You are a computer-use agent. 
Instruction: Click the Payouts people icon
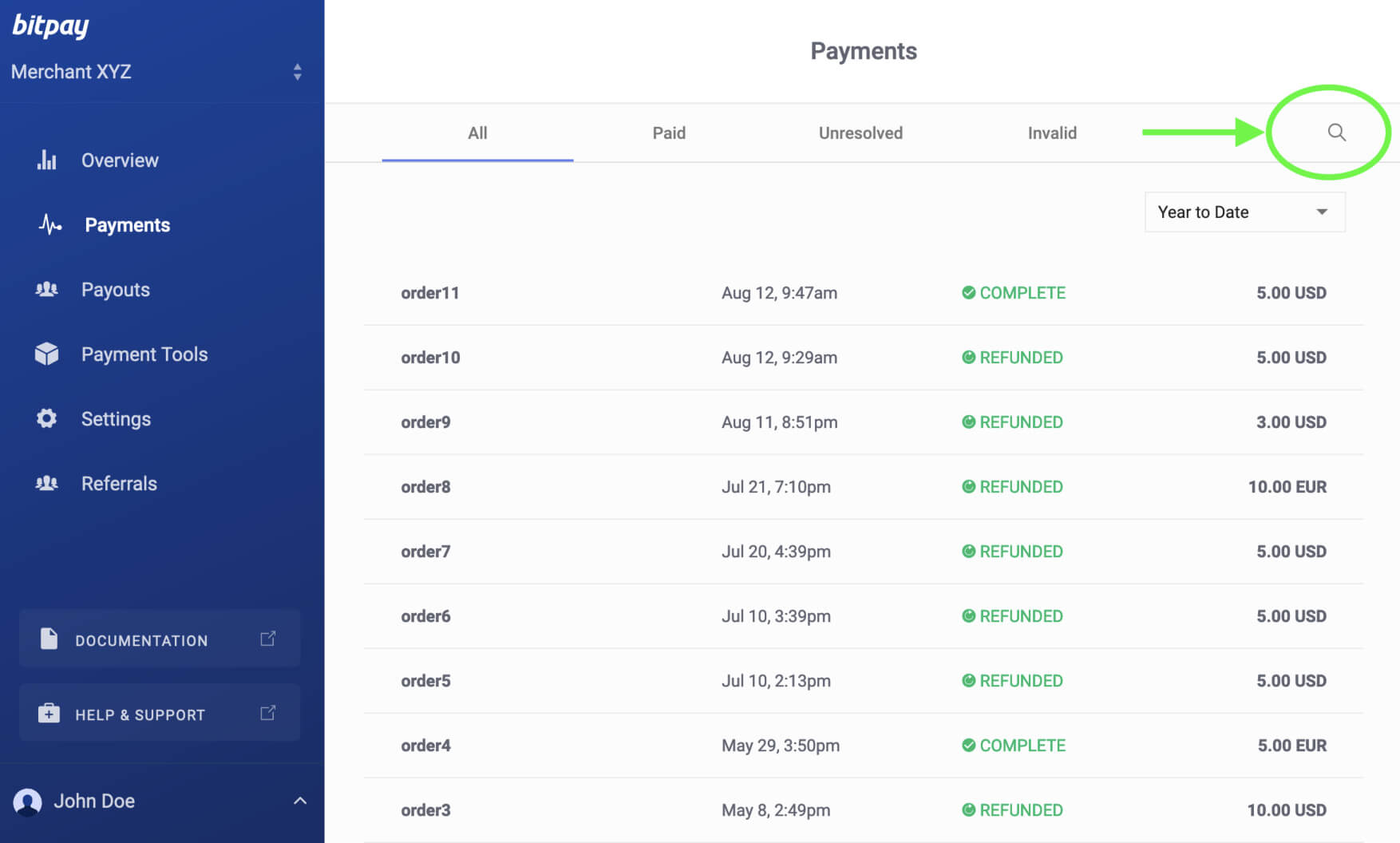(47, 289)
